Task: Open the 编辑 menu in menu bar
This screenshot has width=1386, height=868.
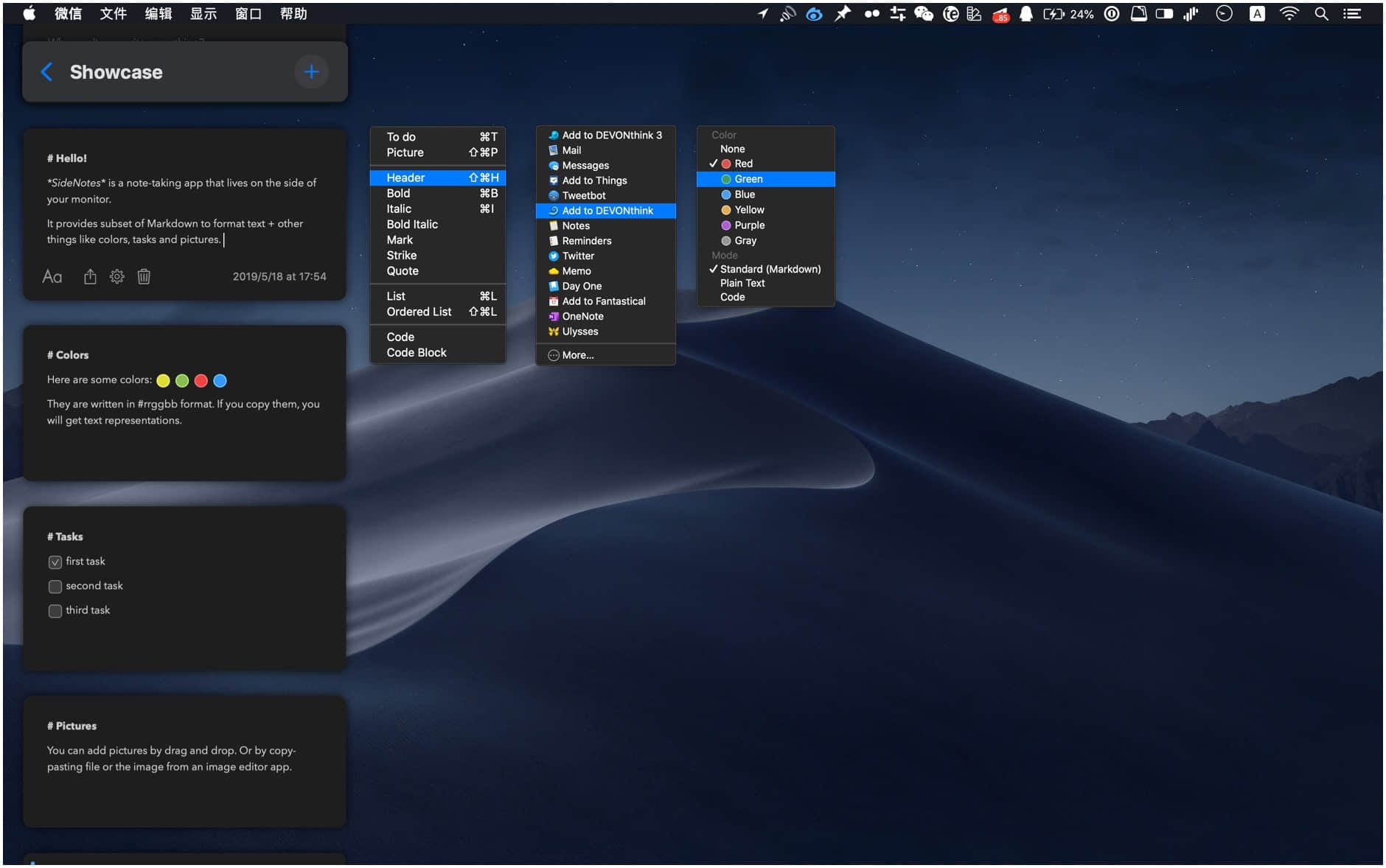Action: click(x=158, y=14)
